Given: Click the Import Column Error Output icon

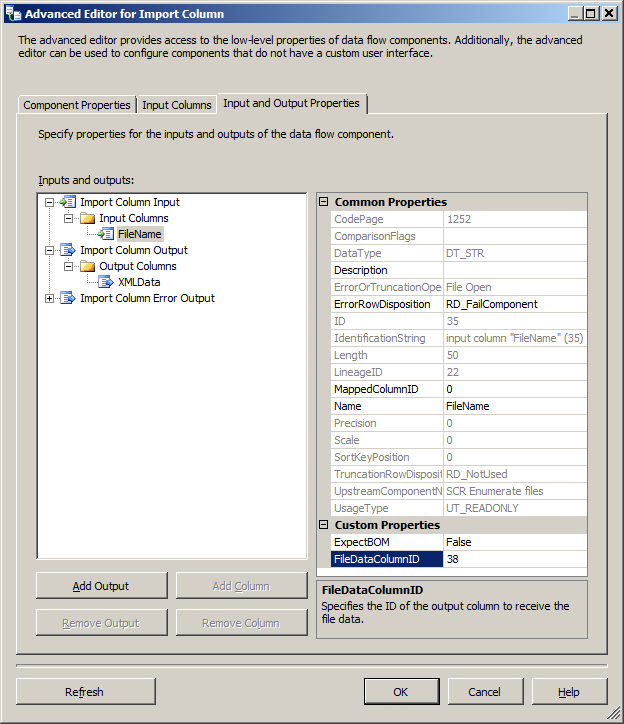Looking at the screenshot, I should pyautogui.click(x=67, y=298).
